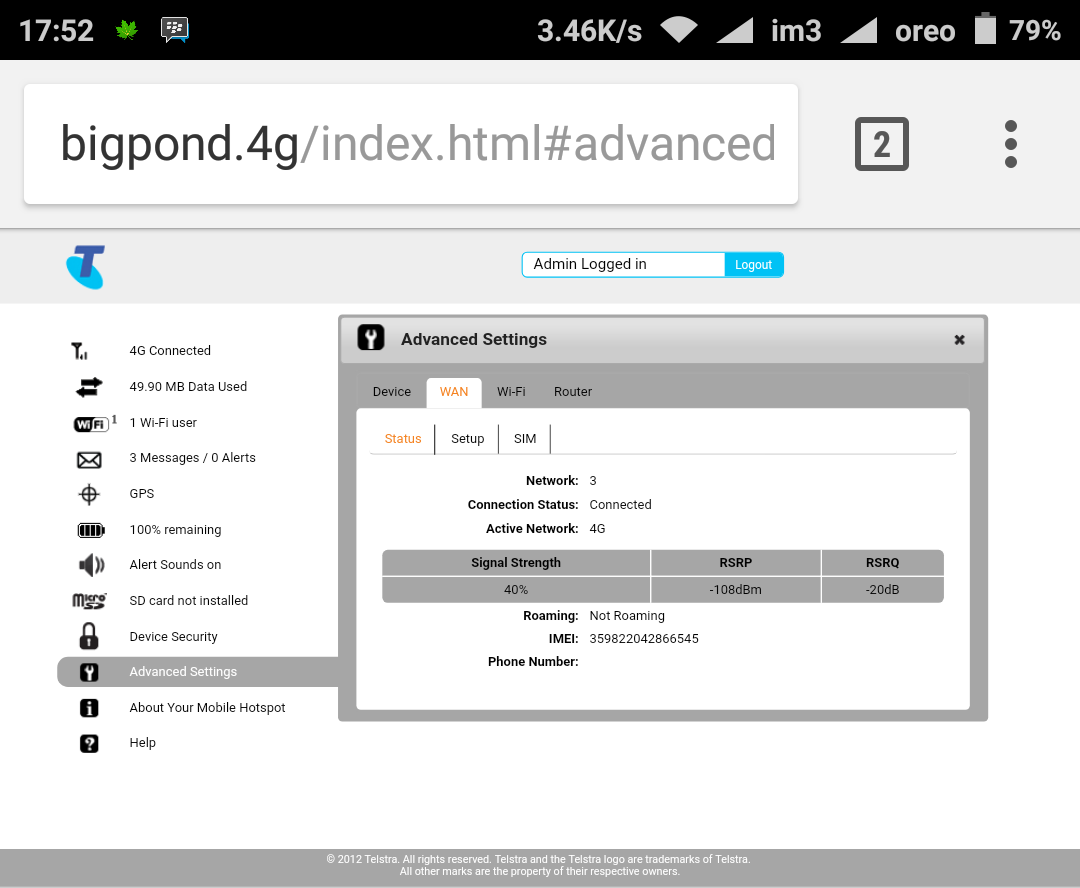Click the -108dBm RSRP value
The image size is (1080, 888).
pyautogui.click(x=736, y=590)
